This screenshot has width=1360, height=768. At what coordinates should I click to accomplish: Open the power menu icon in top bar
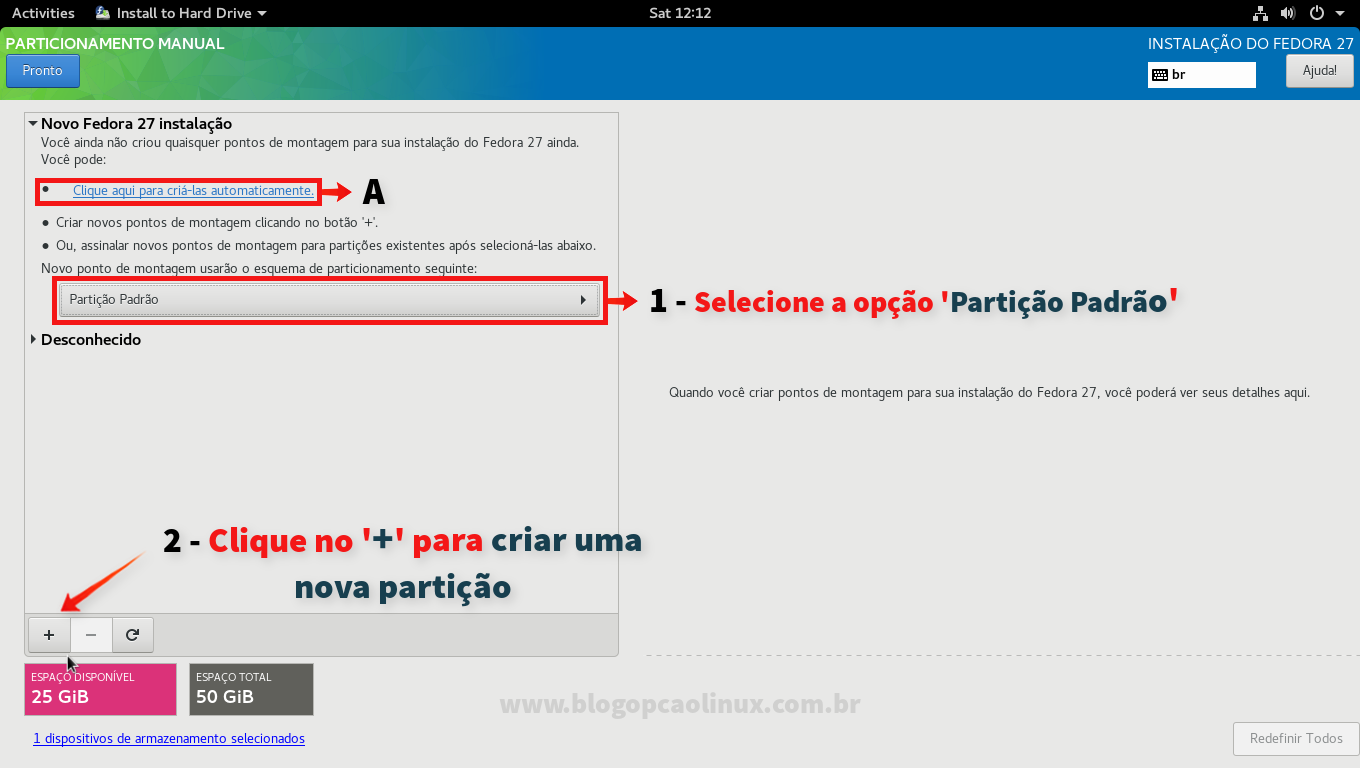tap(1316, 13)
